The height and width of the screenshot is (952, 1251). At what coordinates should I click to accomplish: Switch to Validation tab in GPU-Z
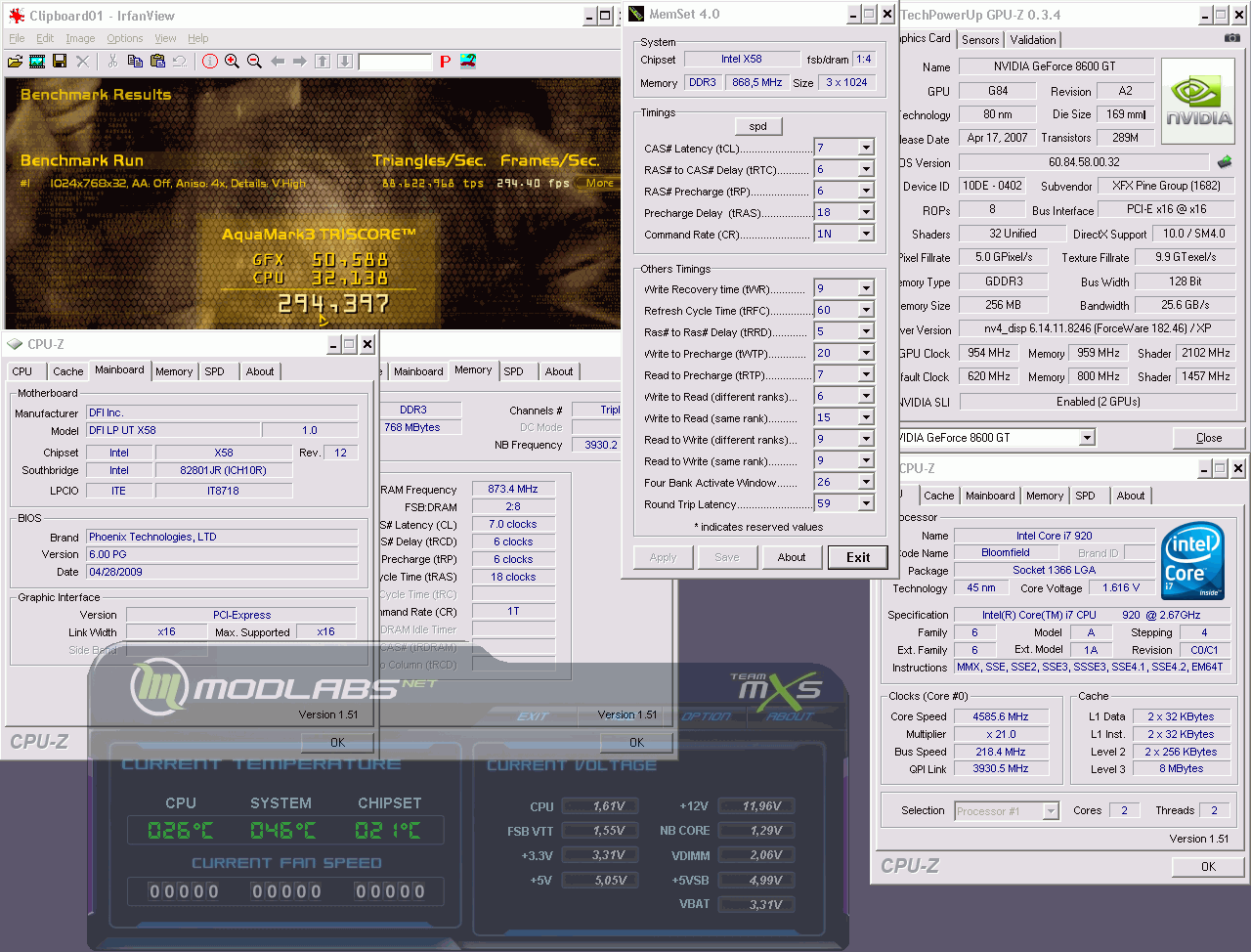coord(1033,40)
